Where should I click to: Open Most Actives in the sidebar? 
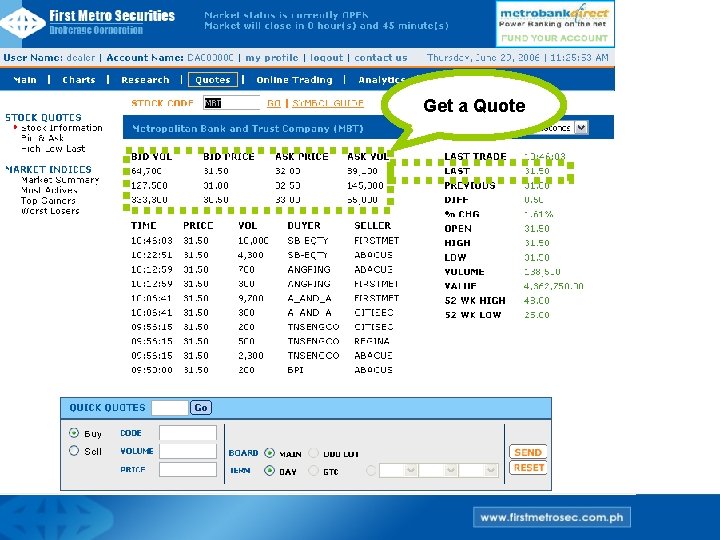[x=49, y=190]
